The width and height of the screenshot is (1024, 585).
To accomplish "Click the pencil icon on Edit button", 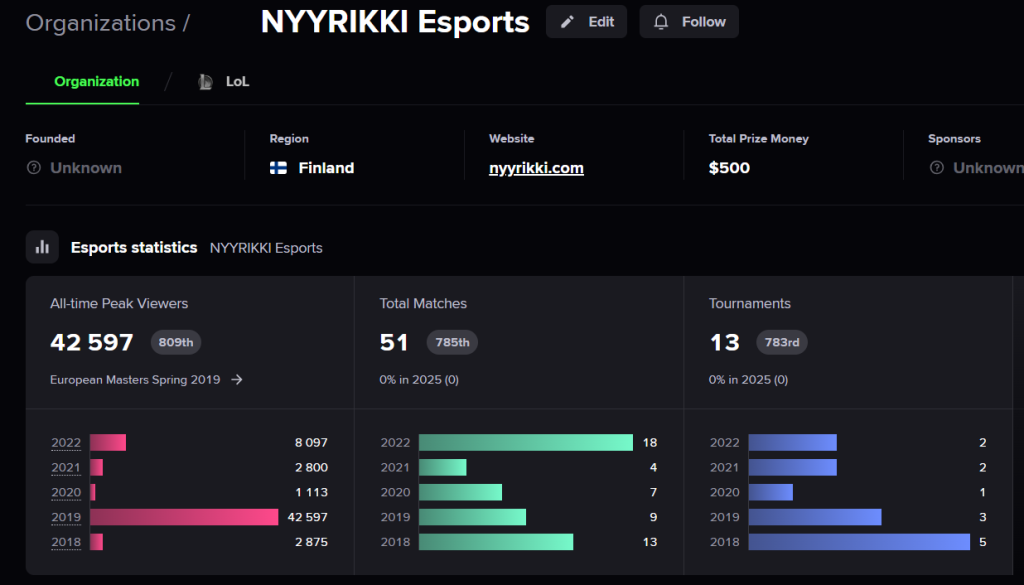I will pos(568,22).
